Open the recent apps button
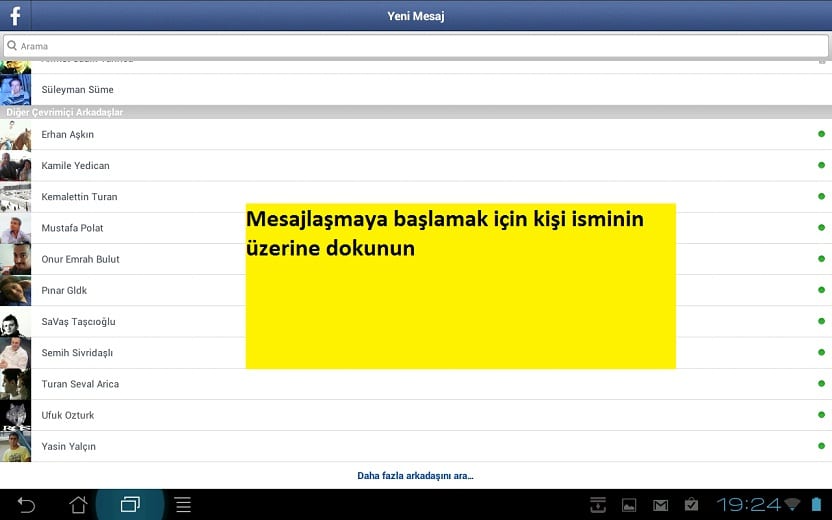Viewport: 832px width, 520px height. click(x=130, y=505)
